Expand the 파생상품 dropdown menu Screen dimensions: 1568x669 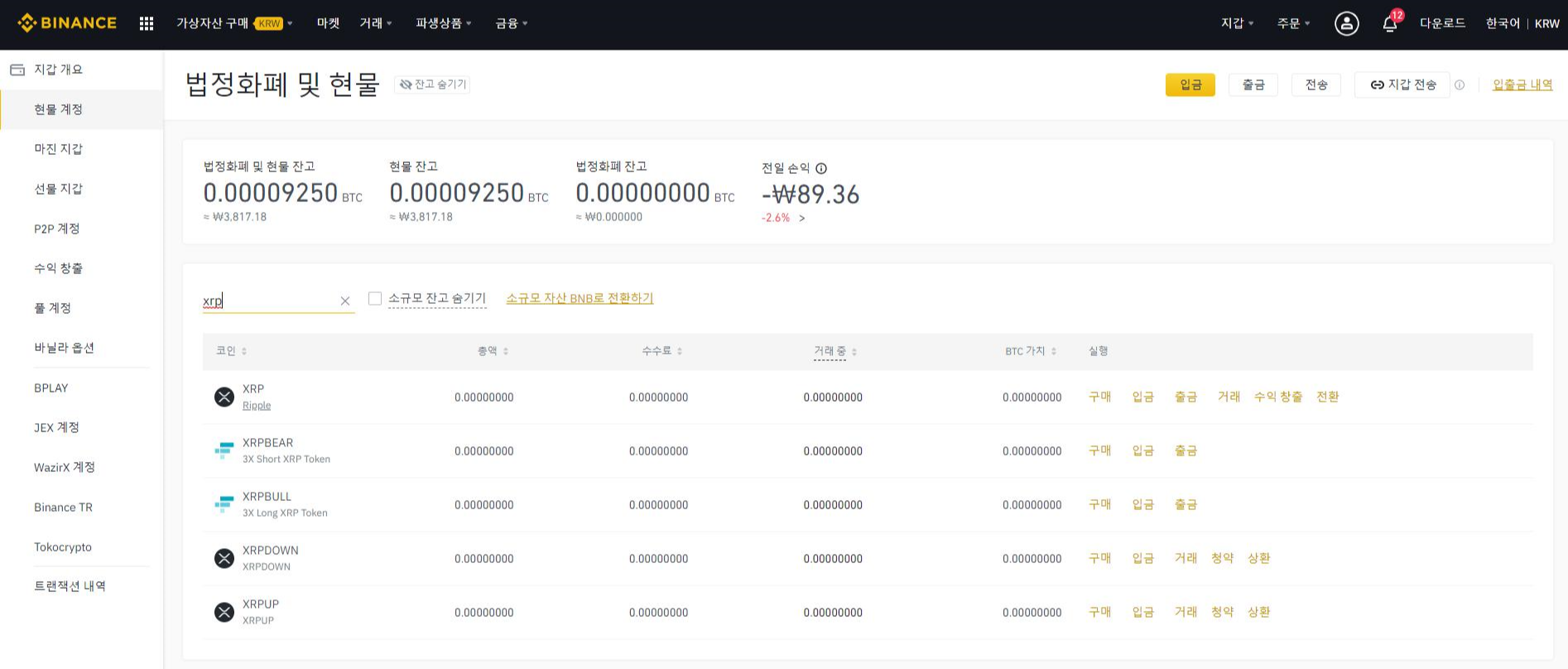444,23
